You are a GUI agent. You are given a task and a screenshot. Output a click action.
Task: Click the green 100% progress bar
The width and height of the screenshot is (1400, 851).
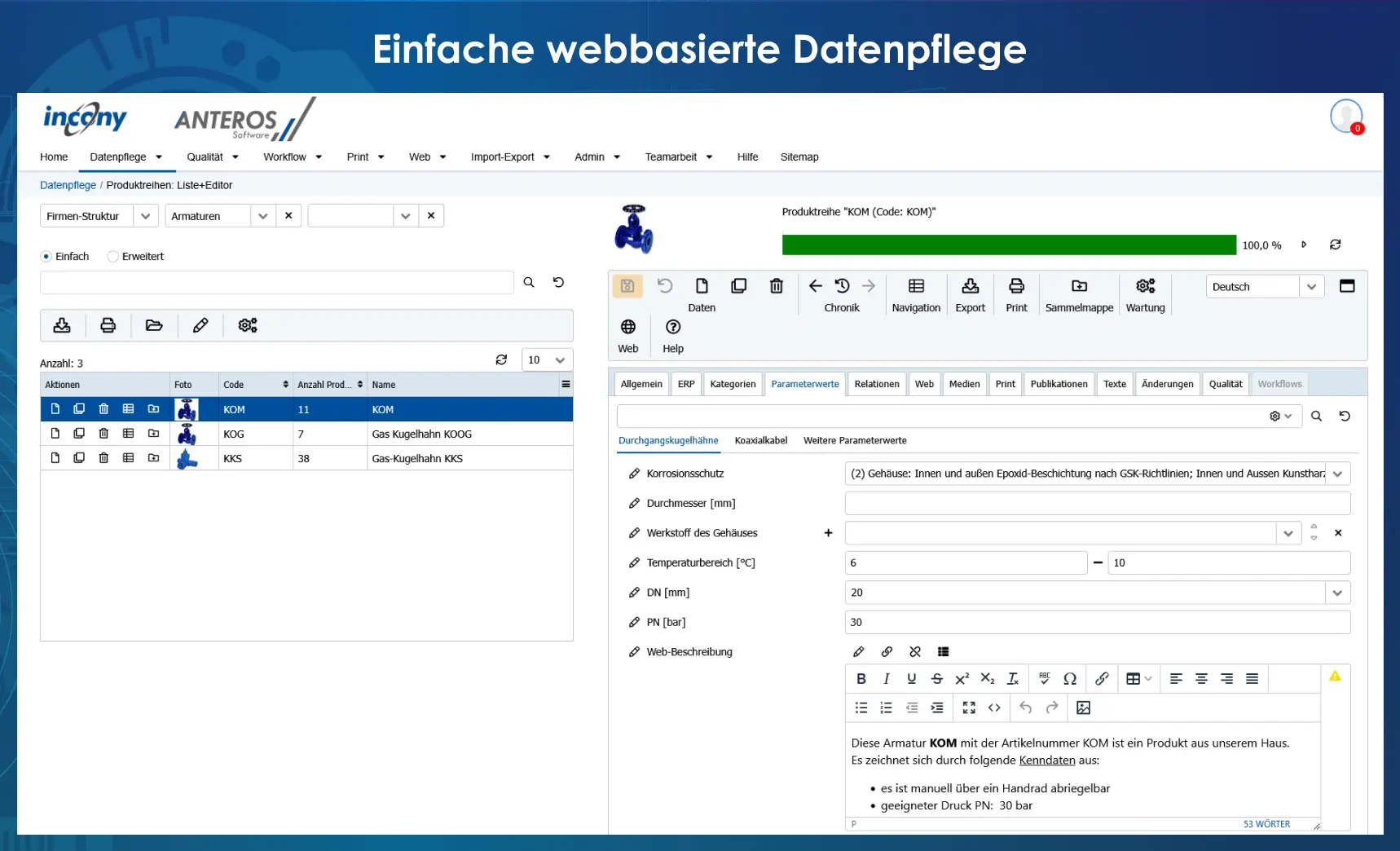pyautogui.click(x=1009, y=245)
